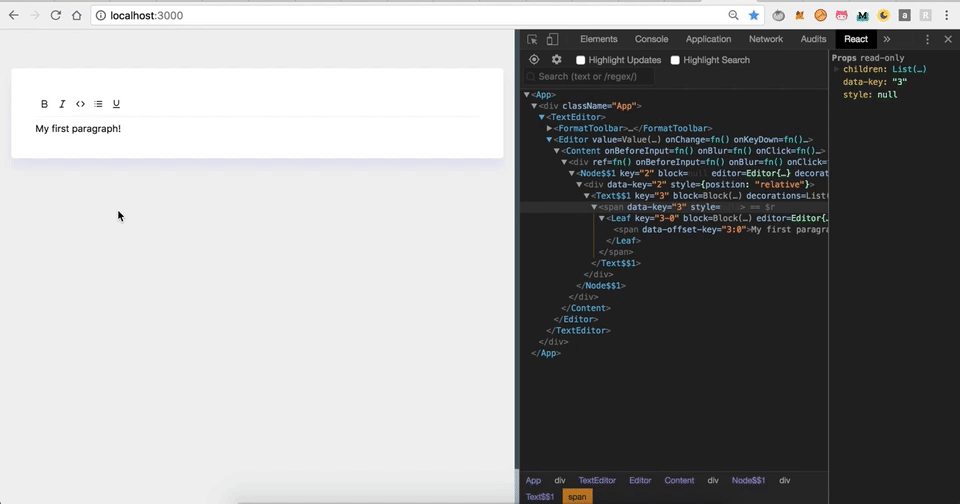
Task: Toggle bulleted list in editor toolbar
Action: pyautogui.click(x=98, y=104)
